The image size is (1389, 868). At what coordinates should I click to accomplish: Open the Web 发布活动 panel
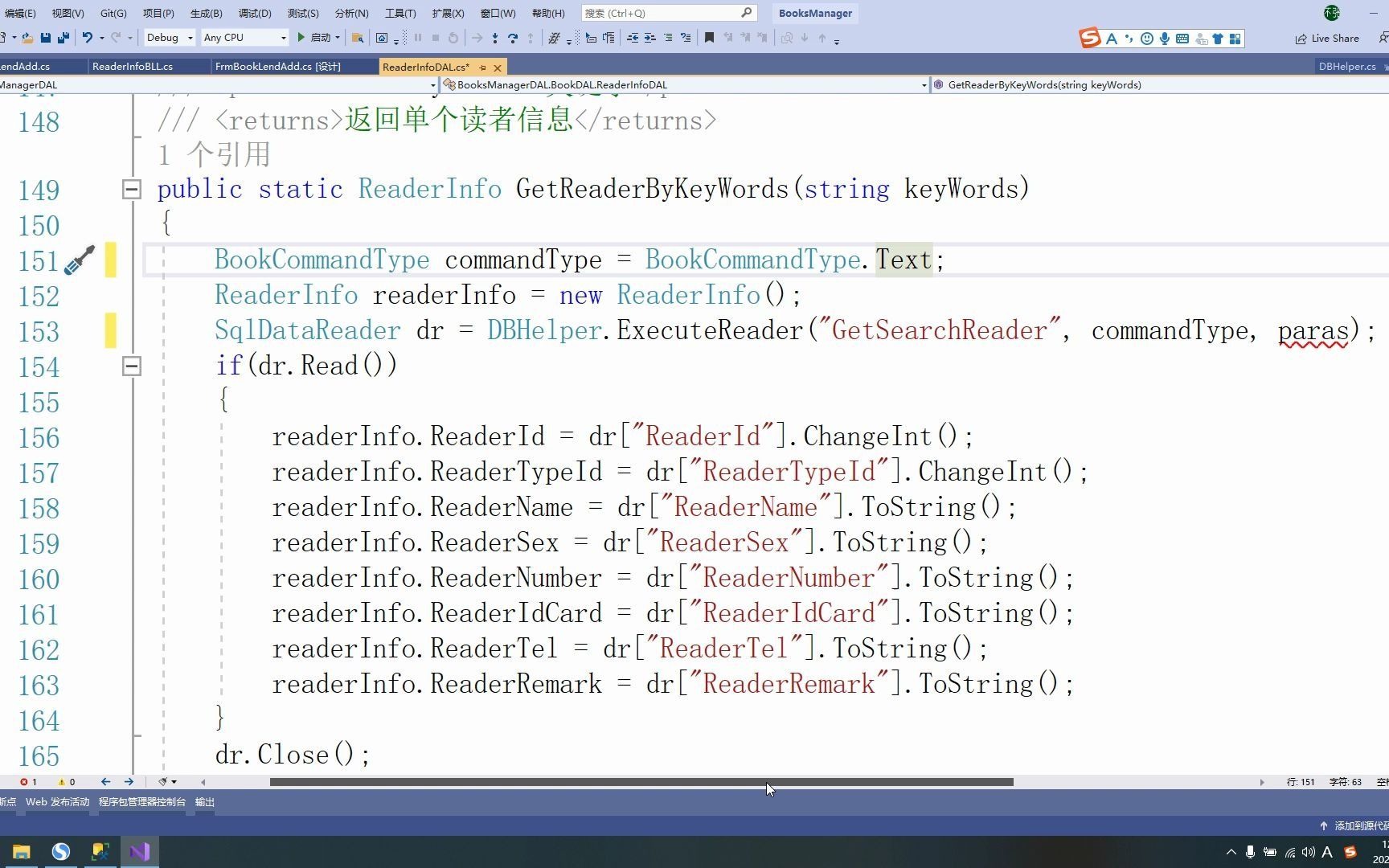click(x=57, y=802)
